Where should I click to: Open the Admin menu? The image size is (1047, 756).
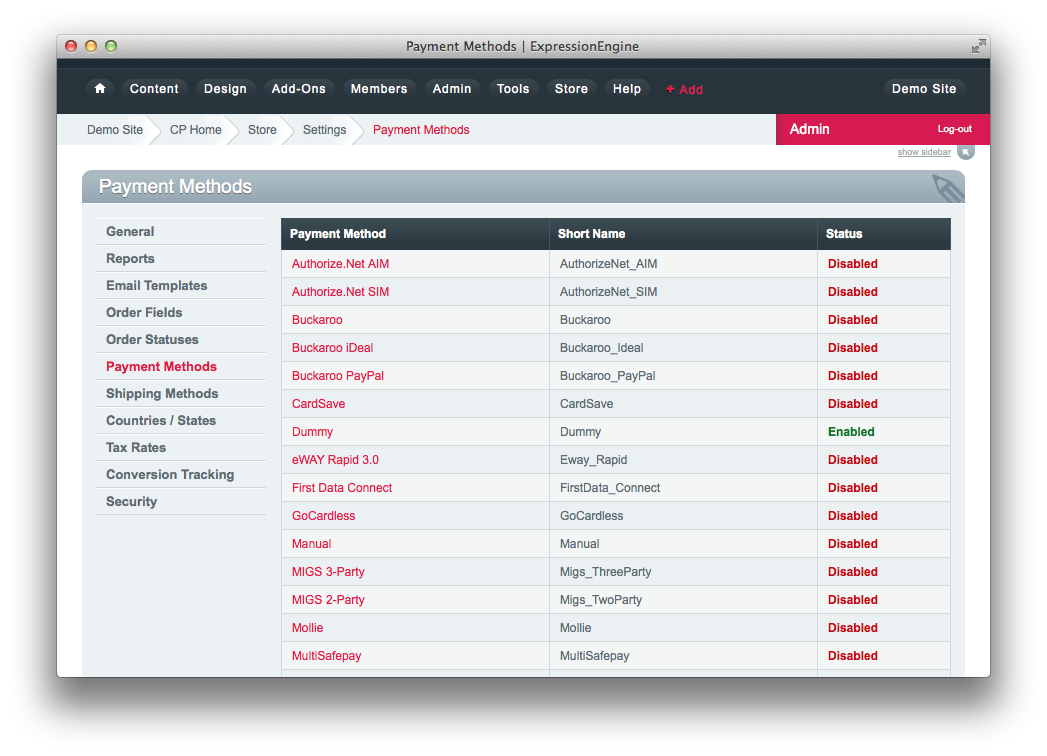point(452,89)
